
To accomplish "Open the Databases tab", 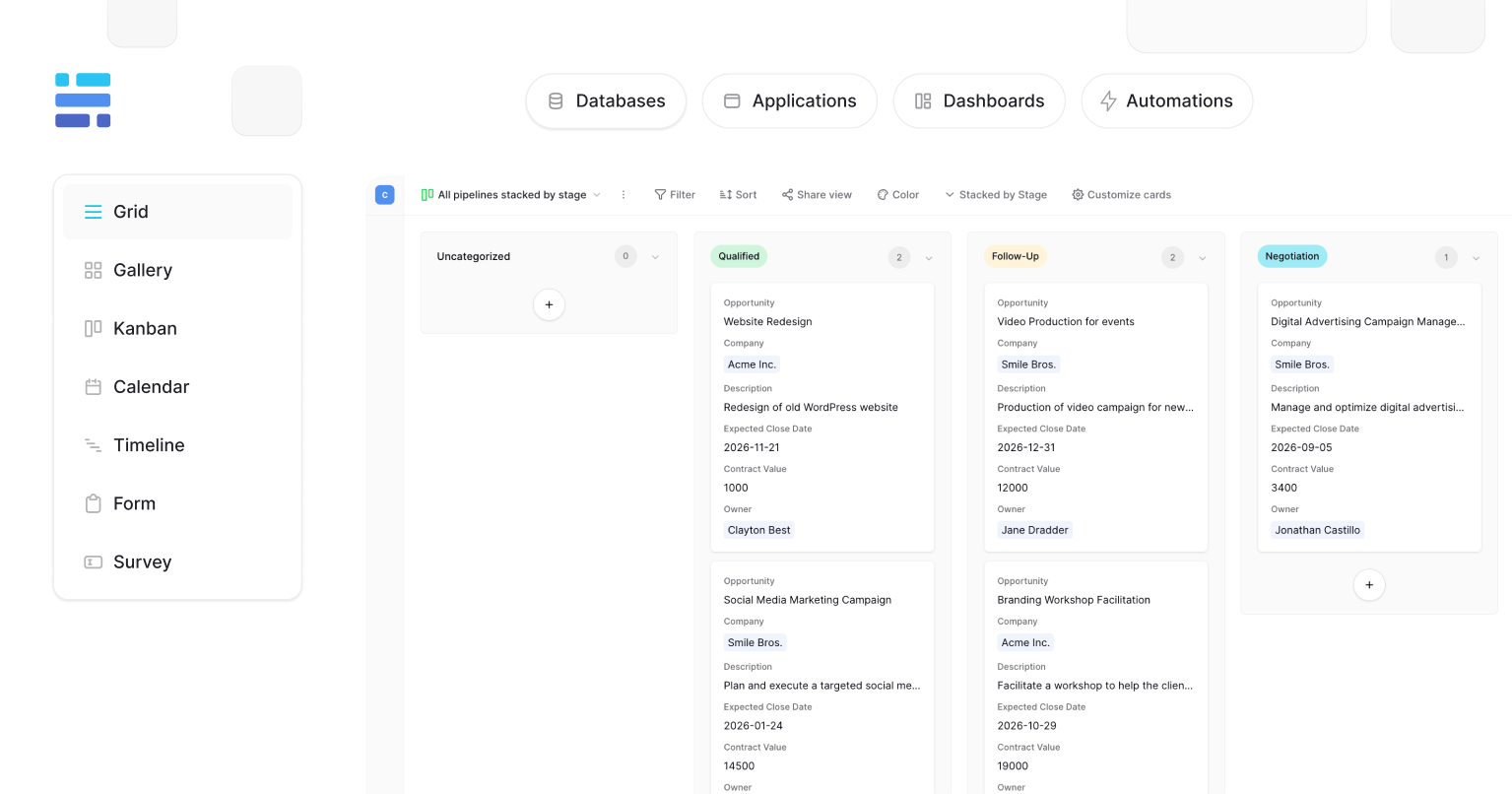I will 606,100.
